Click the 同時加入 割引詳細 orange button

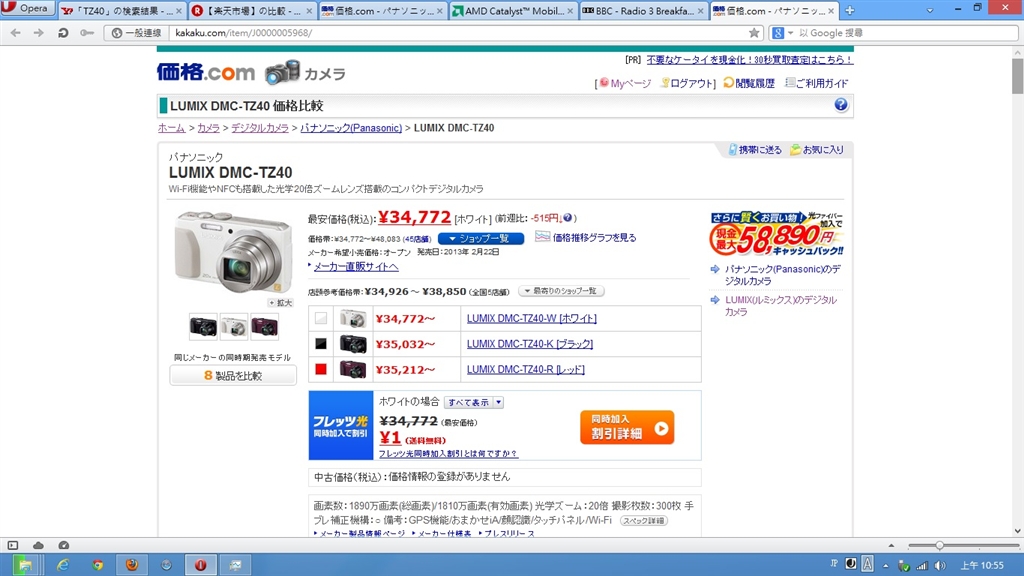point(627,427)
